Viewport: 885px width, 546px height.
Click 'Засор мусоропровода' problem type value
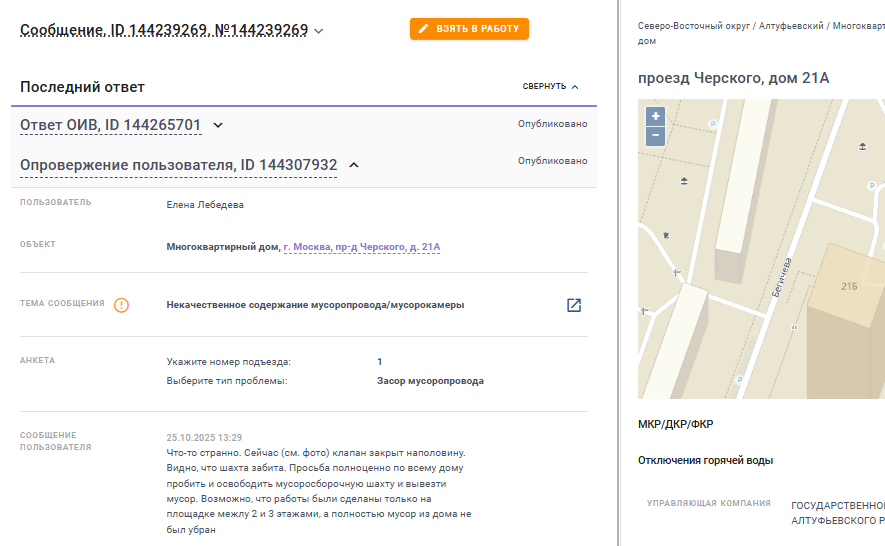tap(430, 381)
